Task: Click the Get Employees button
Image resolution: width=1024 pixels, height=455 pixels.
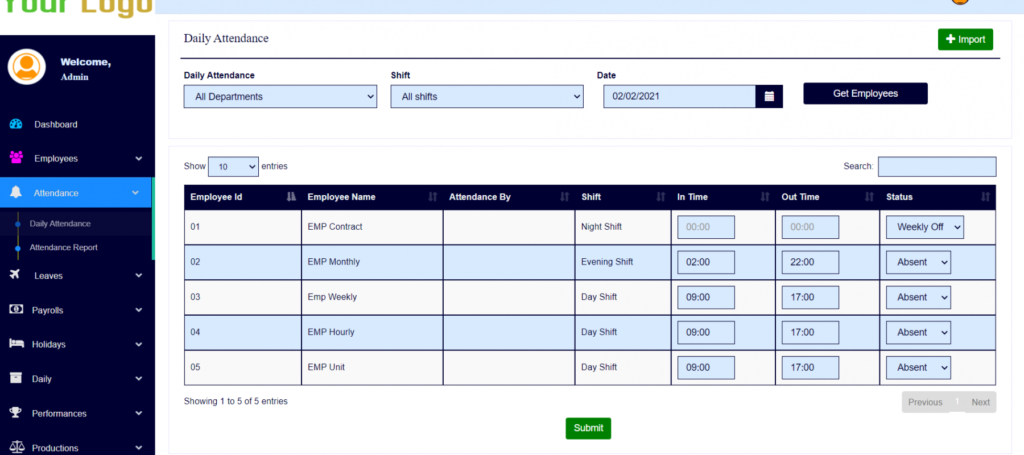Action: pyautogui.click(x=865, y=93)
